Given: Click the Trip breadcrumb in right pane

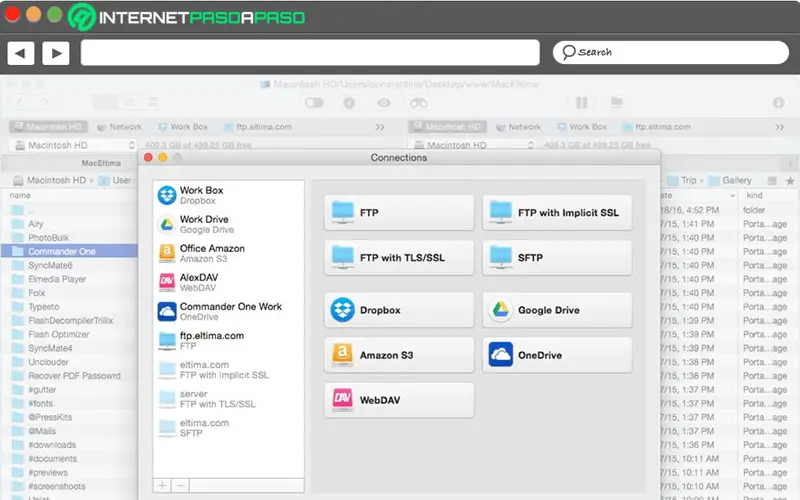Looking at the screenshot, I should [682, 180].
